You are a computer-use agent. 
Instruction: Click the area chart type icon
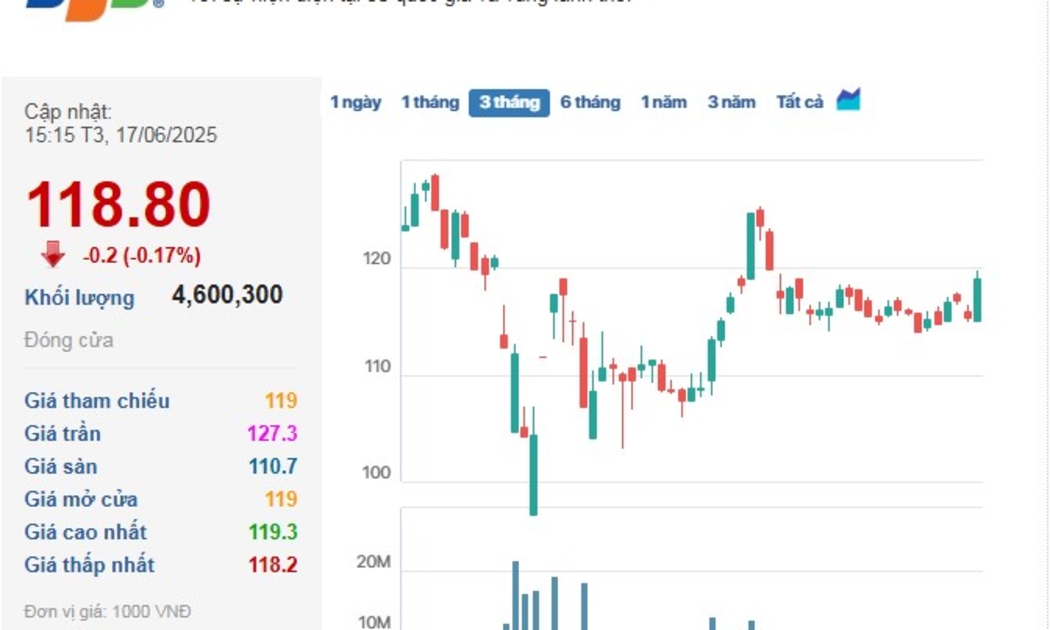[x=848, y=100]
